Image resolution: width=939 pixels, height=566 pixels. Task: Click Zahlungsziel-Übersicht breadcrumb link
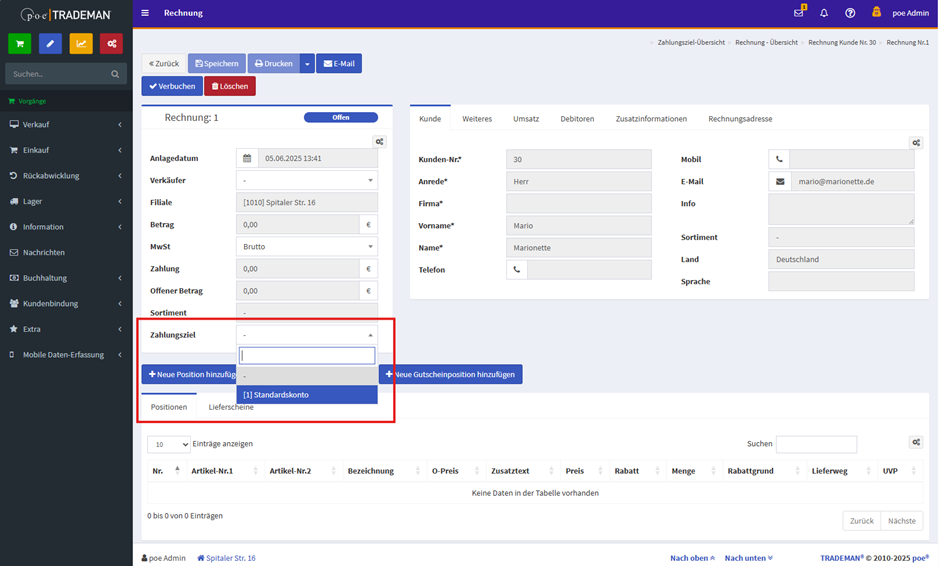click(x=691, y=43)
